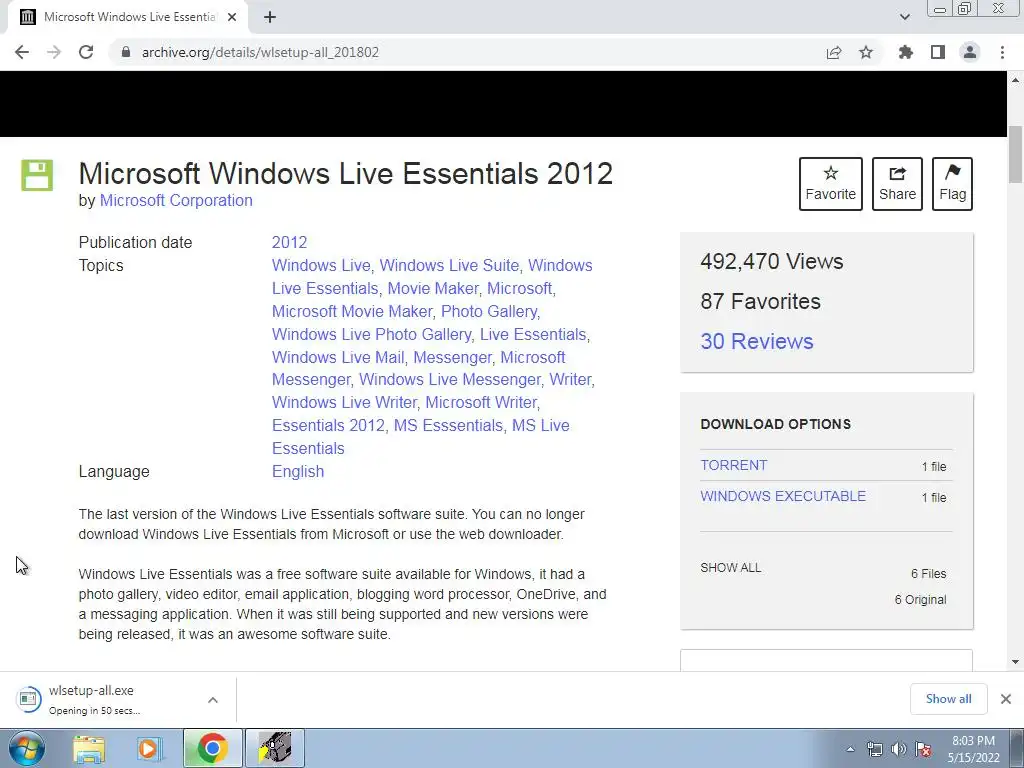1024x768 pixels.
Task: Open the Windows Live Messenger topic link
Action: (450, 379)
